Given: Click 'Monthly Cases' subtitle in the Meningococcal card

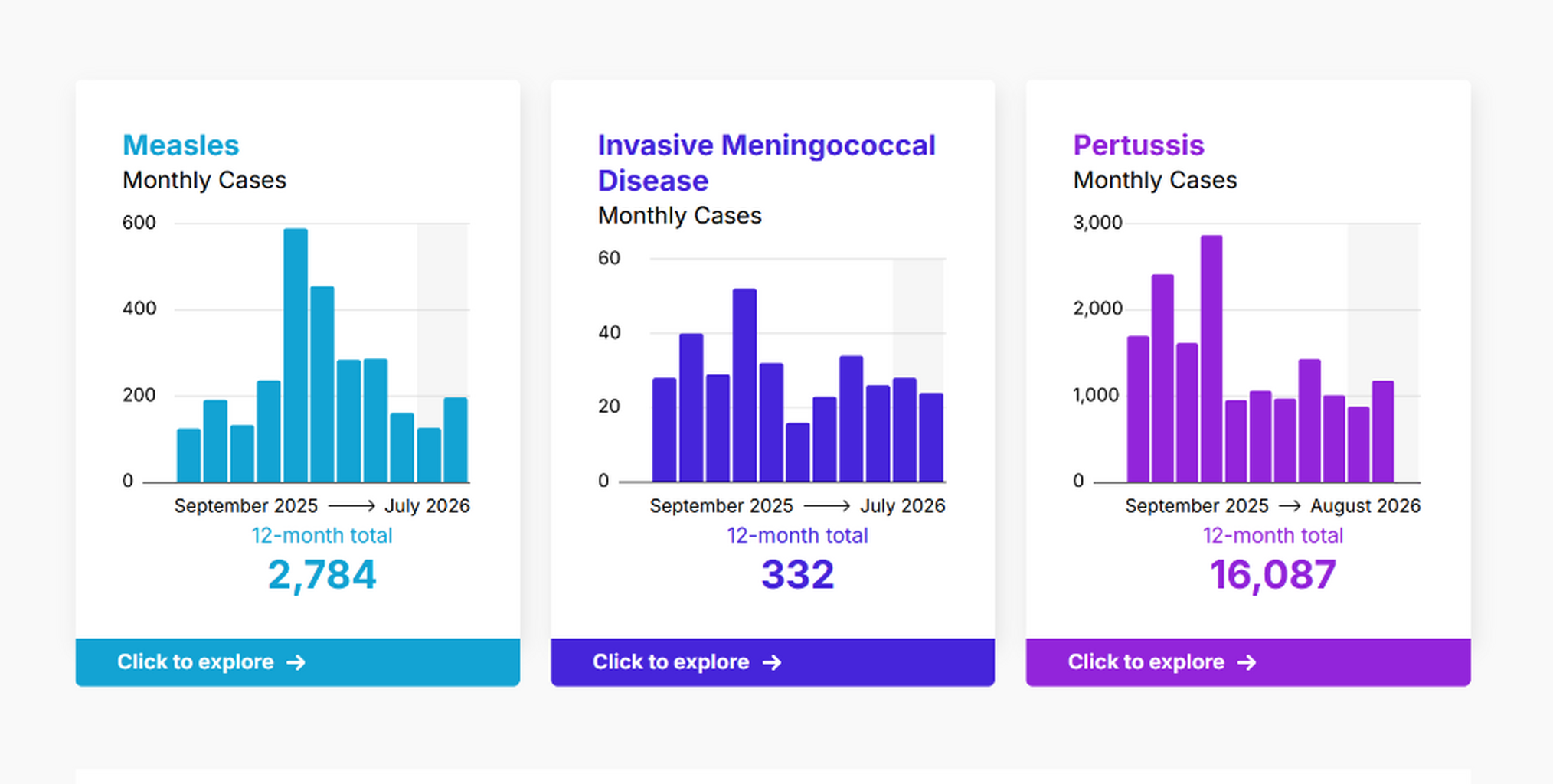Looking at the screenshot, I should (680, 216).
